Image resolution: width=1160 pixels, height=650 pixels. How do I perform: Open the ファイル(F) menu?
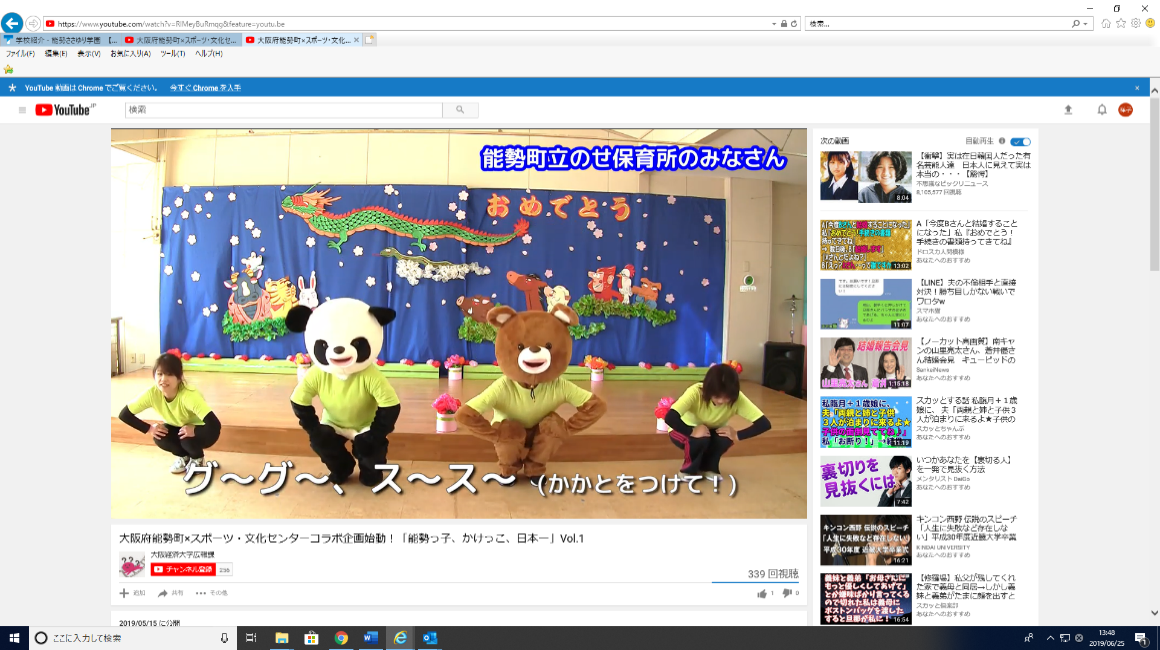(x=20, y=54)
